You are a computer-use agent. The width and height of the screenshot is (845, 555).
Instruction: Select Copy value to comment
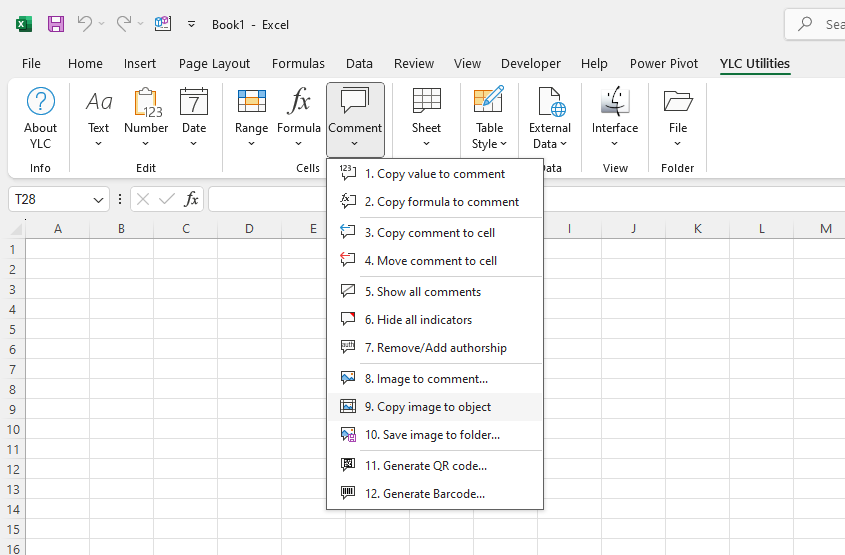[x=434, y=174]
